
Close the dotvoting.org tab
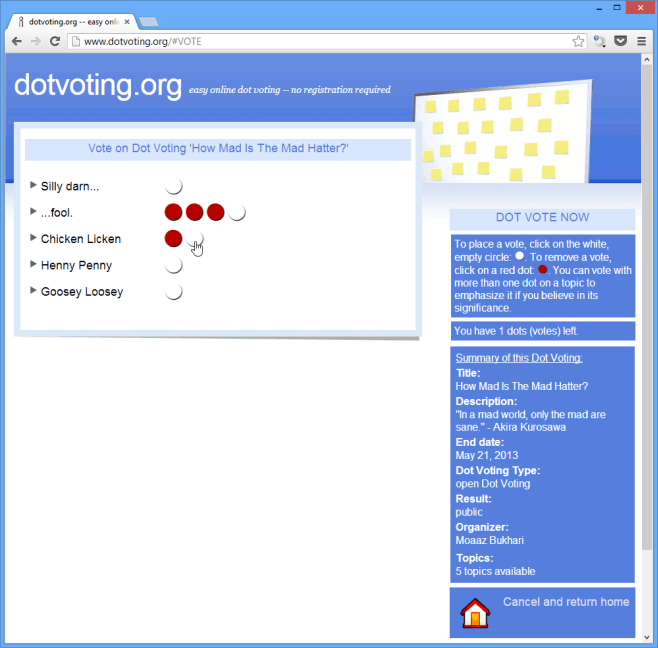[127, 22]
